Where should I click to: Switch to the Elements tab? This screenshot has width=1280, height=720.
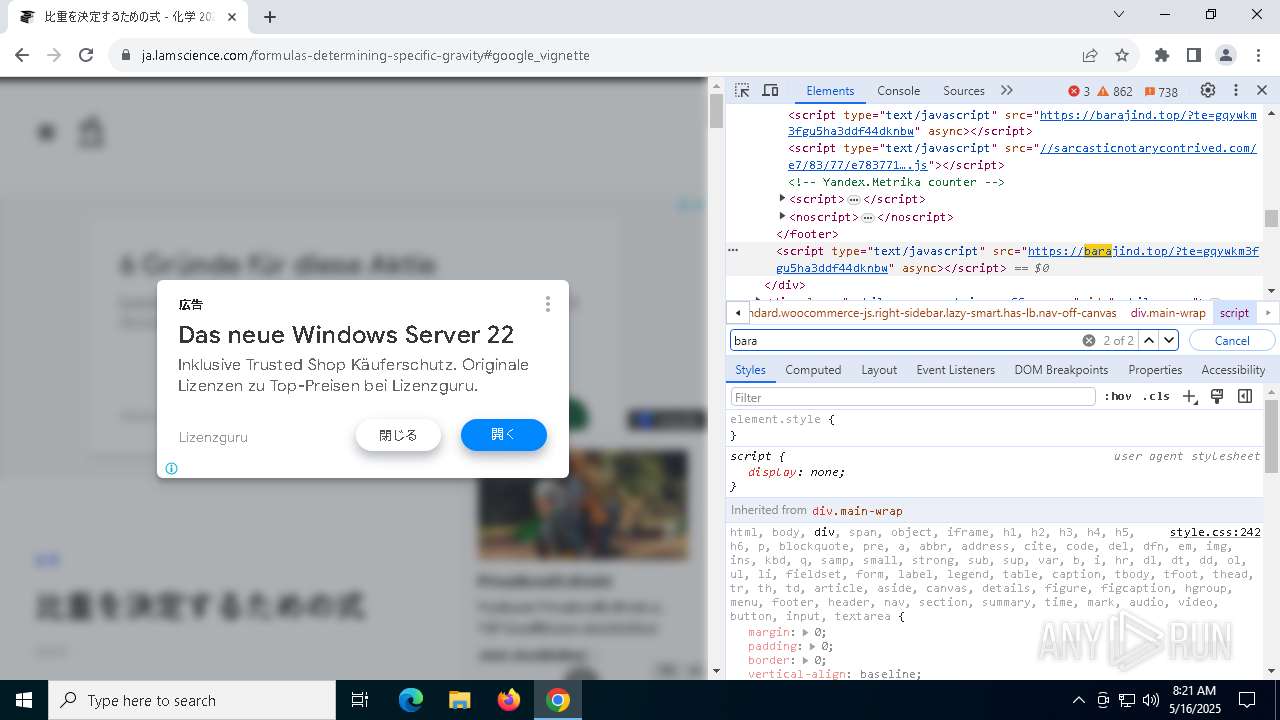[830, 91]
